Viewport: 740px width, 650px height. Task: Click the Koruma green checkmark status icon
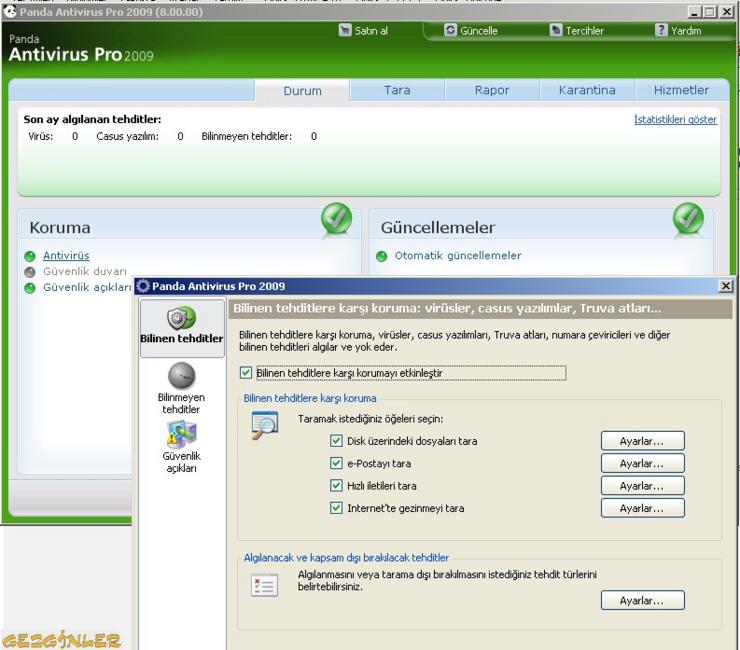point(336,219)
